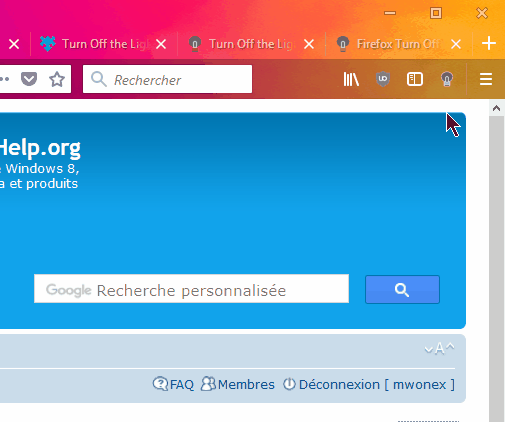
Task: Click the scrollbar up arrow
Action: point(496,108)
